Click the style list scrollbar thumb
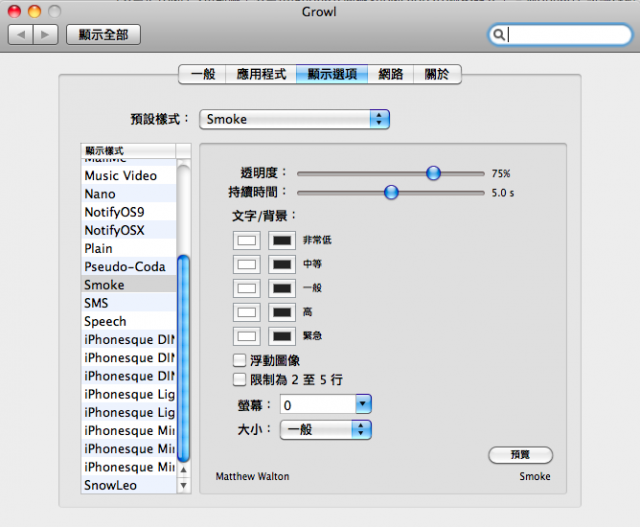The image size is (640, 527). coord(184,358)
